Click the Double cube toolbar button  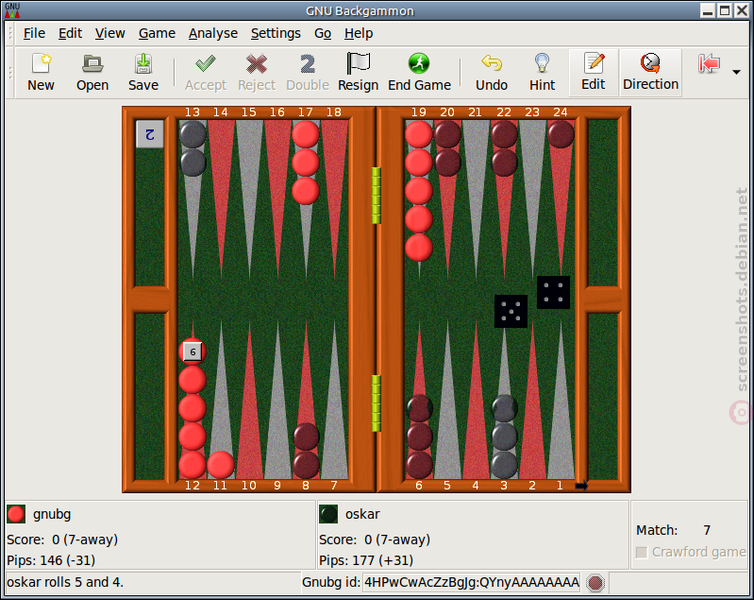tap(307, 72)
